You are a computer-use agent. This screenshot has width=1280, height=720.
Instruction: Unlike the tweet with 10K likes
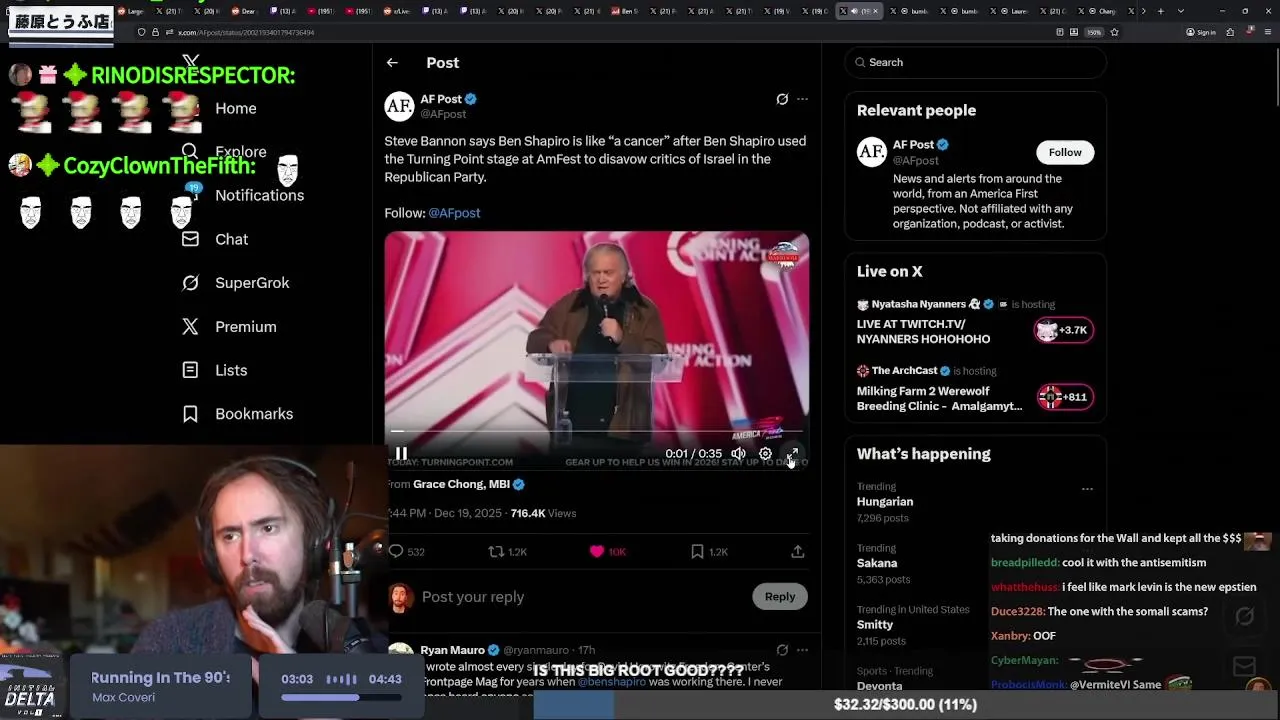(607, 552)
